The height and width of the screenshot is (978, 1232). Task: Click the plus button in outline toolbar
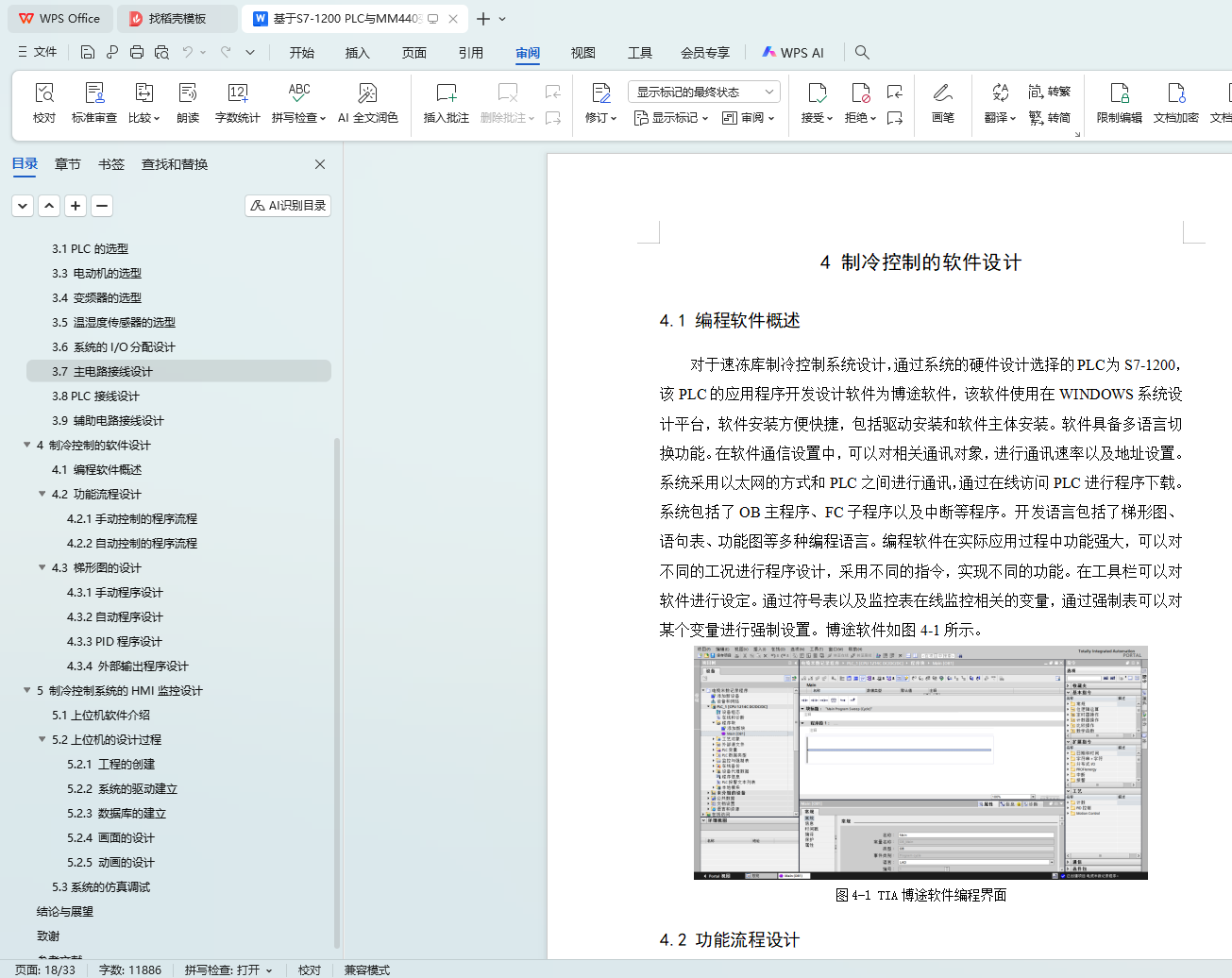[76, 205]
